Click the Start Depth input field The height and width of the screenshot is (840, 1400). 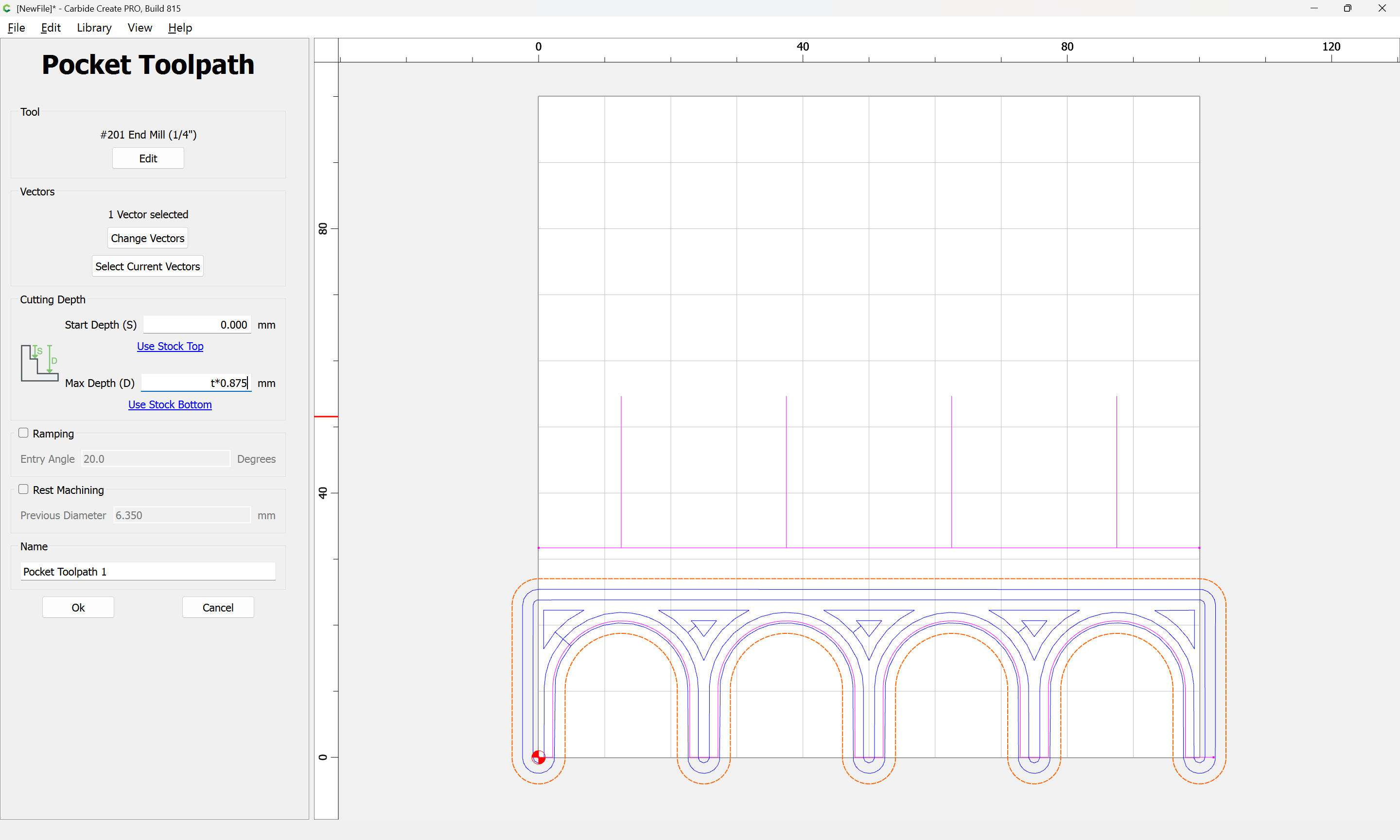[197, 325]
